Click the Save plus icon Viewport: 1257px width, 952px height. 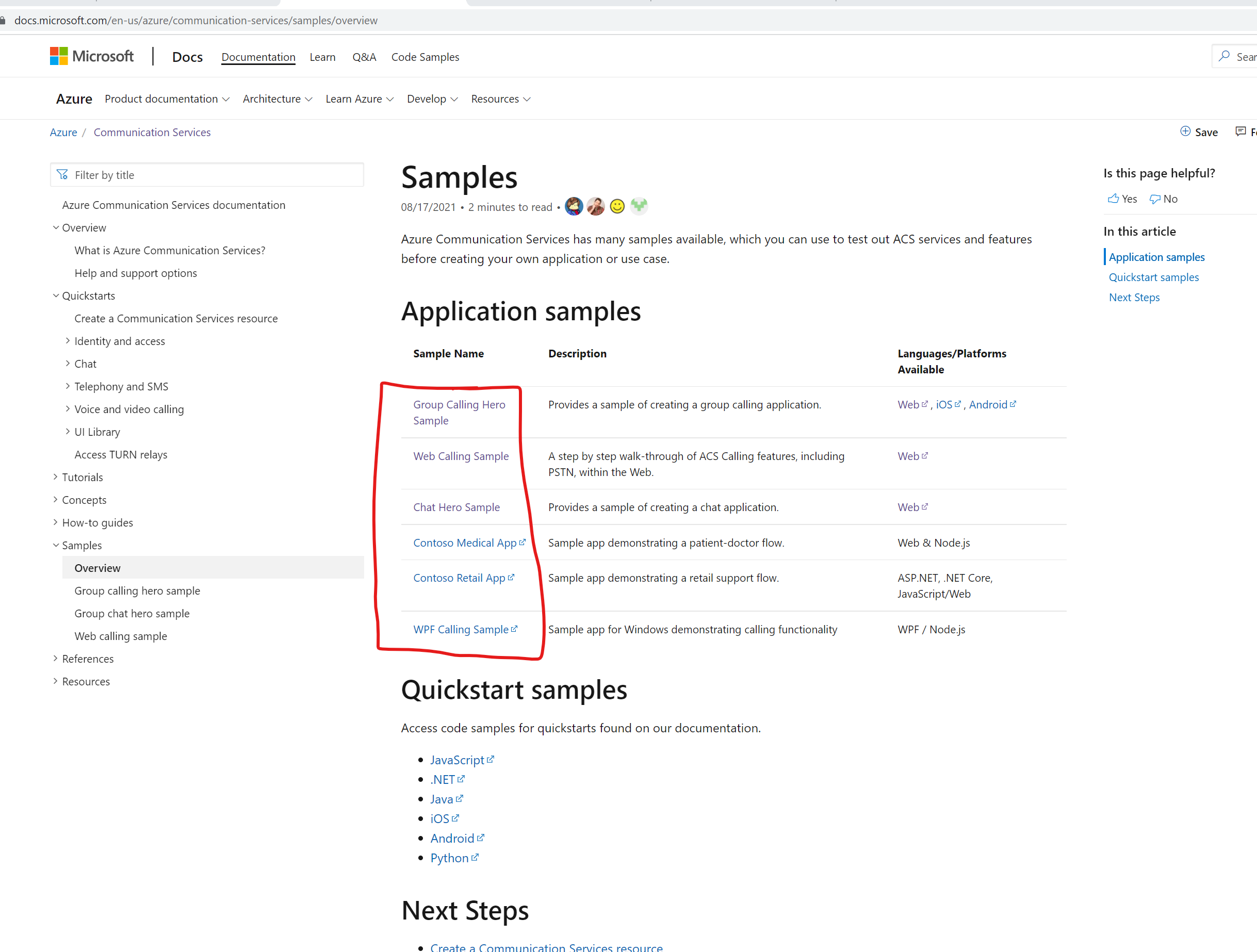[1185, 131]
